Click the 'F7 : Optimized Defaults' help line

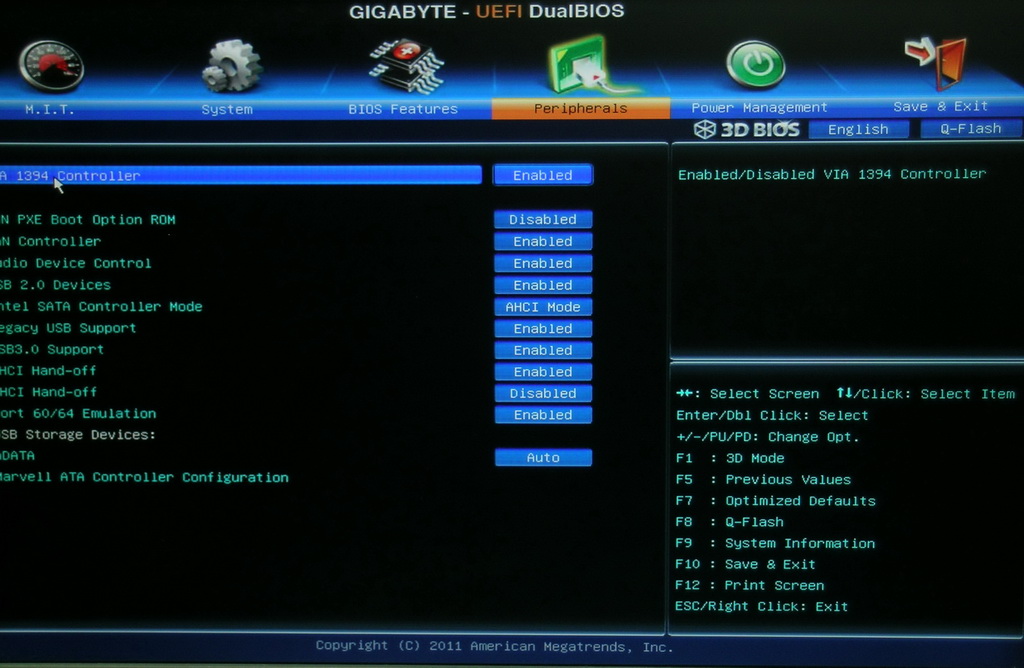coord(775,501)
